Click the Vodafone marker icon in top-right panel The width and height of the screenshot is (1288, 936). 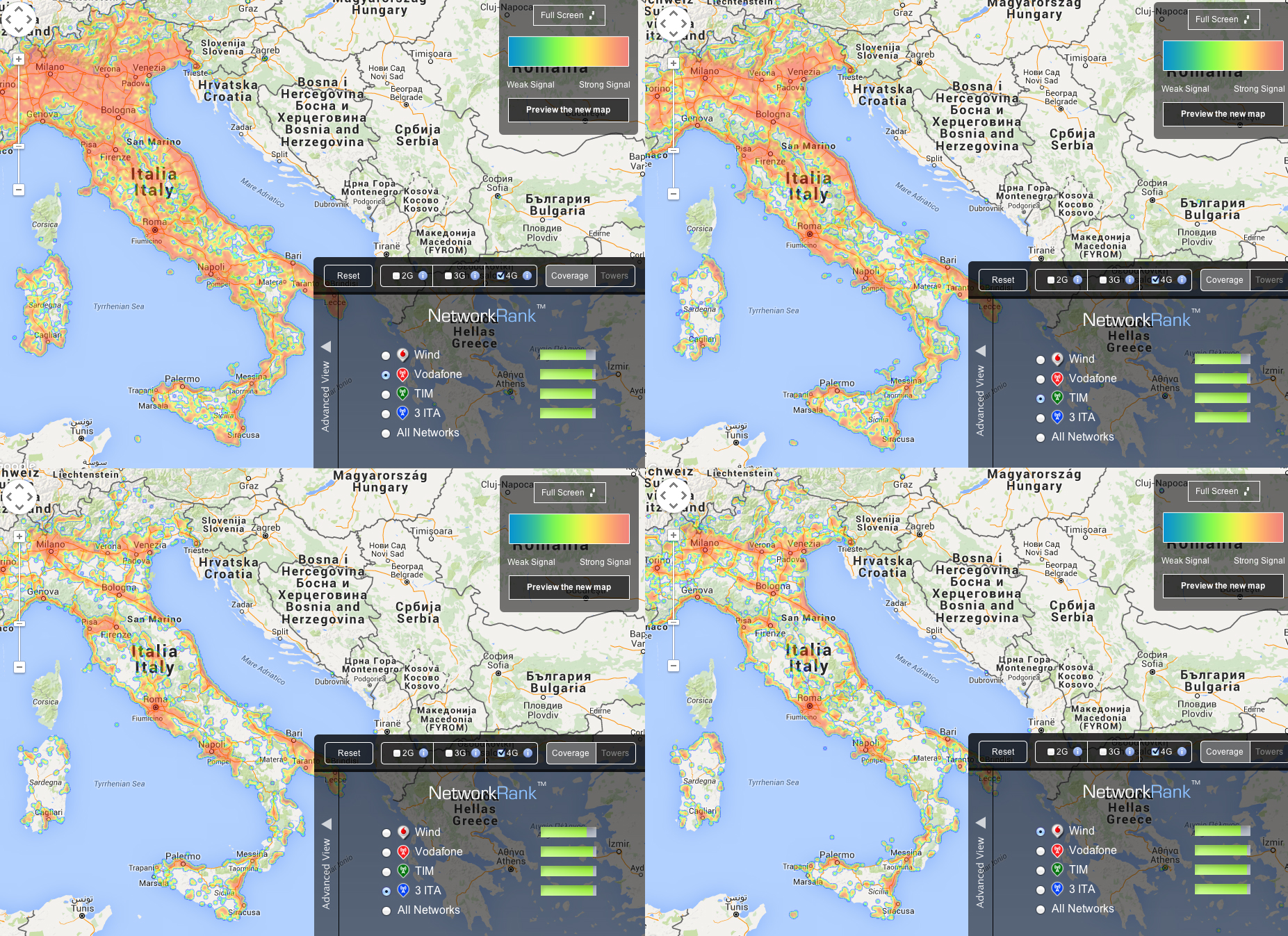[x=1057, y=379]
